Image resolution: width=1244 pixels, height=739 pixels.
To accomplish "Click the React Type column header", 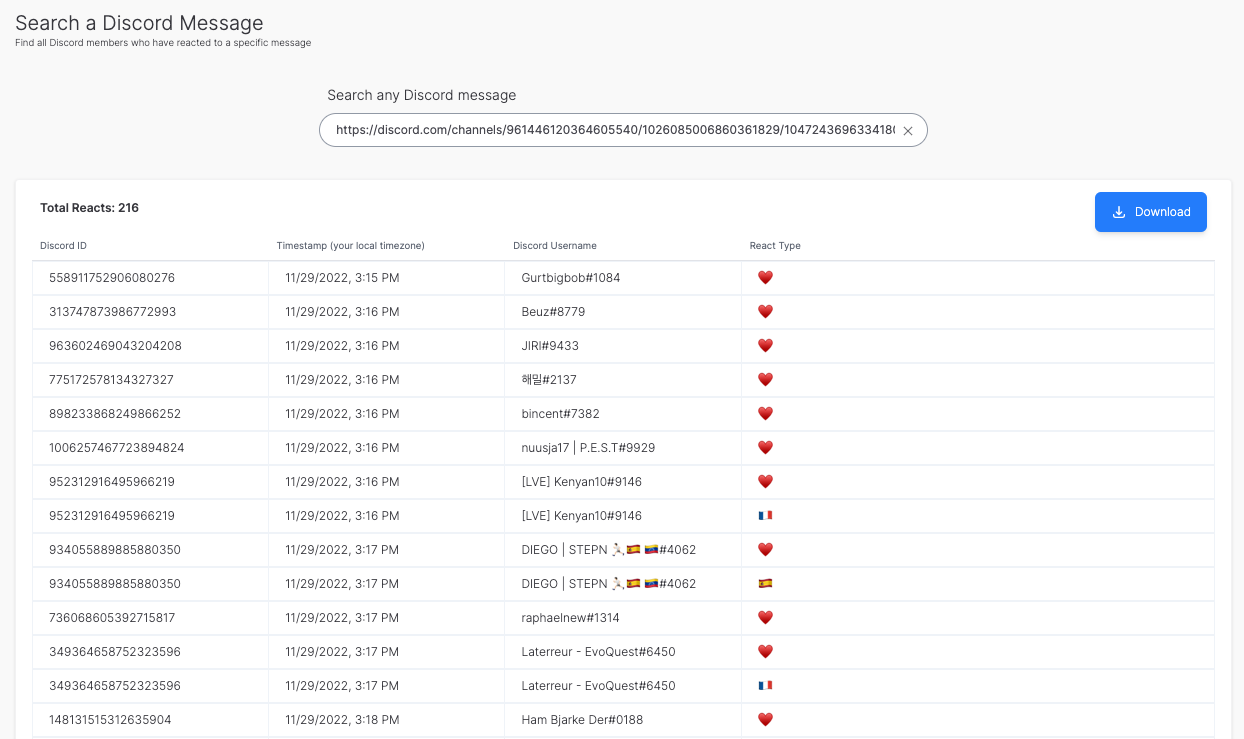I will click(775, 246).
